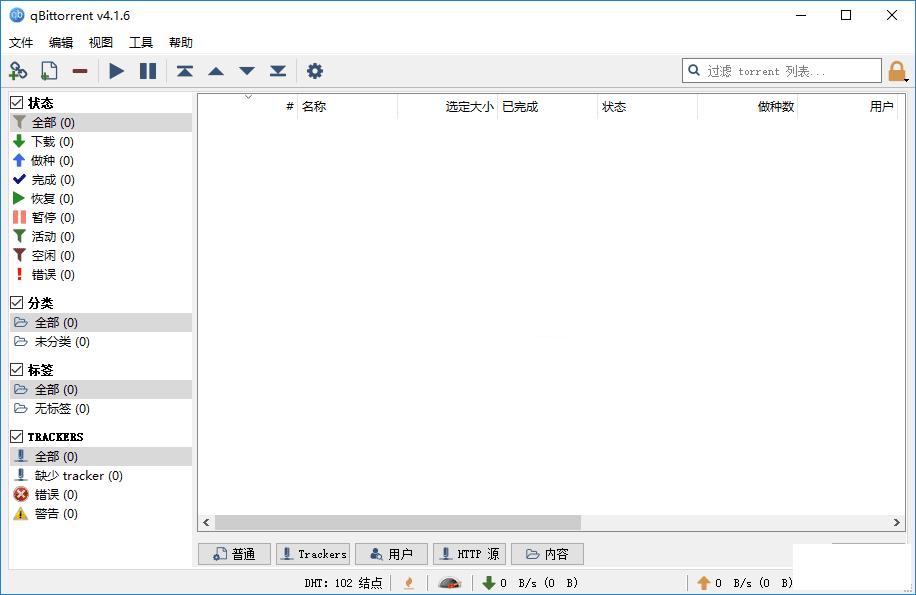Click the horizontal scrollbar thumb
The width and height of the screenshot is (916, 595).
(398, 523)
